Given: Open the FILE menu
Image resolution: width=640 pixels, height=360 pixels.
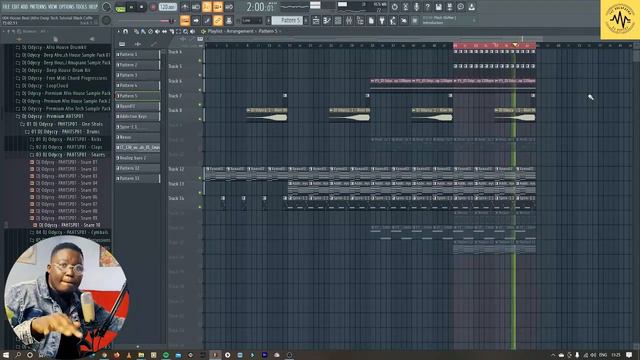Looking at the screenshot, I should click(6, 7).
